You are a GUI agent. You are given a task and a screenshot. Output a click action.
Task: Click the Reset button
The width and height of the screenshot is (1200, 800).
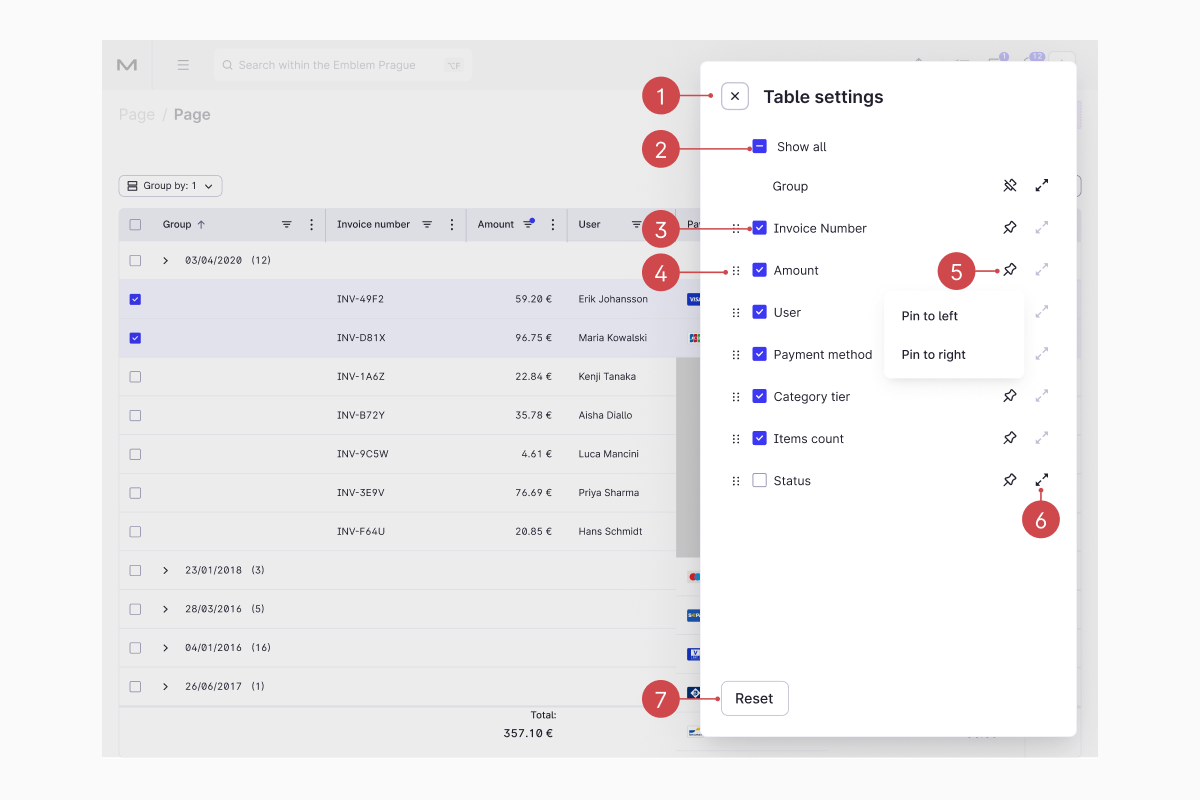755,699
